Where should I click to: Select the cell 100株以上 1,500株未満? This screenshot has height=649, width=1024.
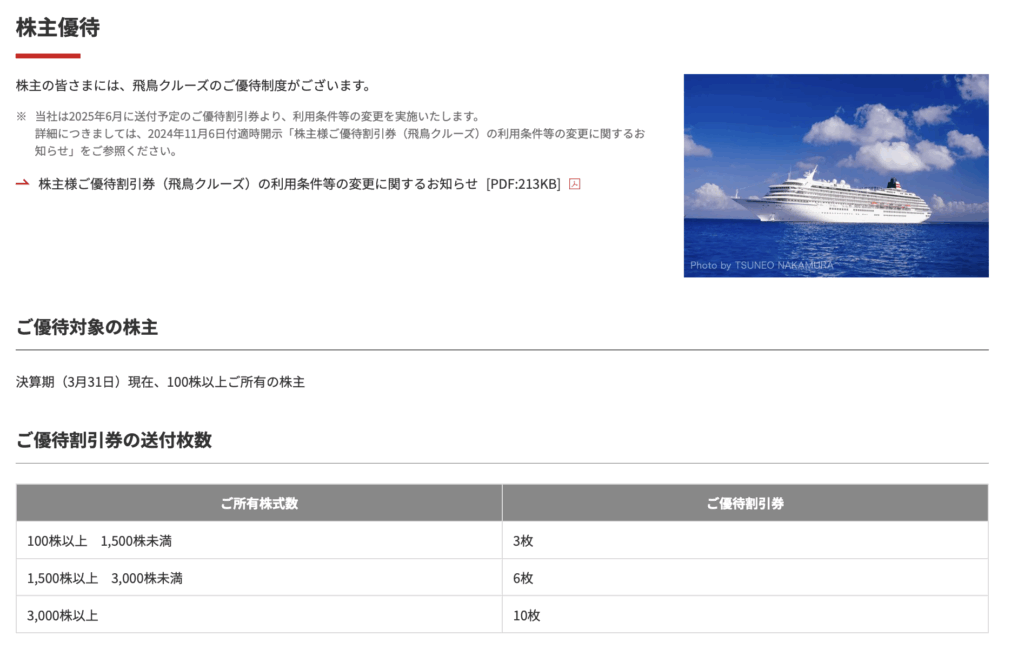coord(259,540)
